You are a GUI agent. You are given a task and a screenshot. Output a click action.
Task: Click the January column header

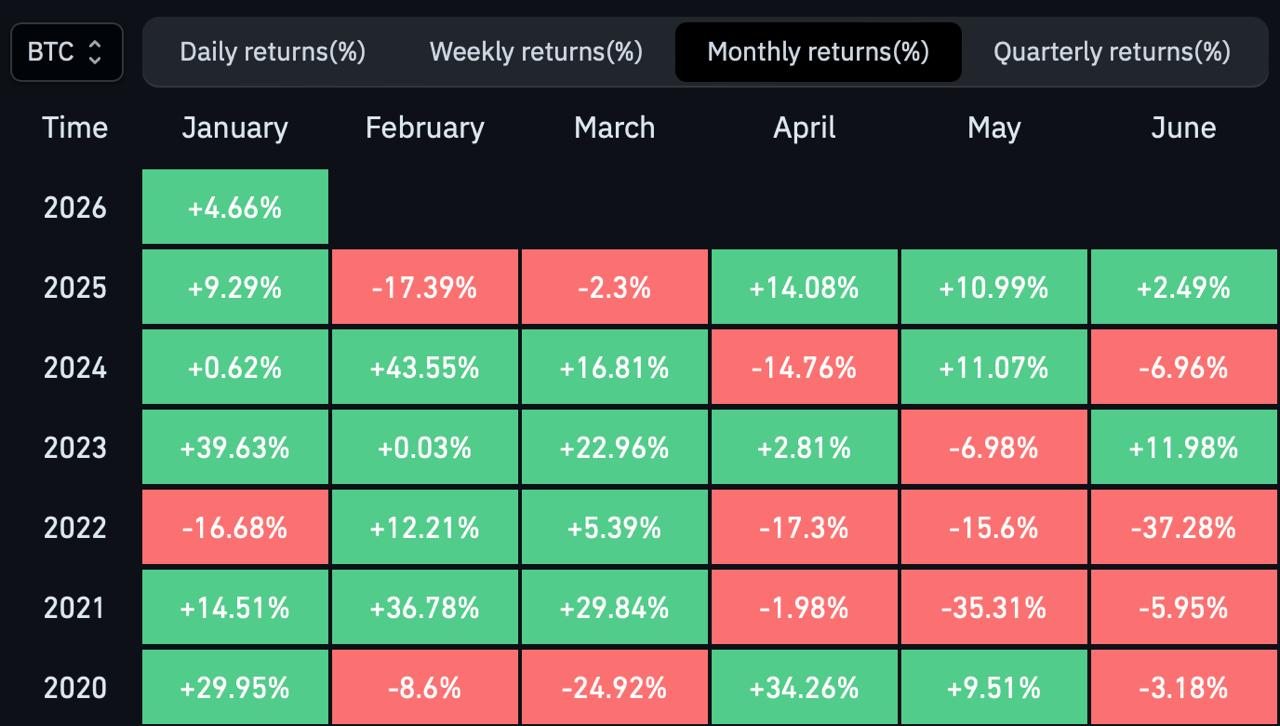click(x=235, y=128)
